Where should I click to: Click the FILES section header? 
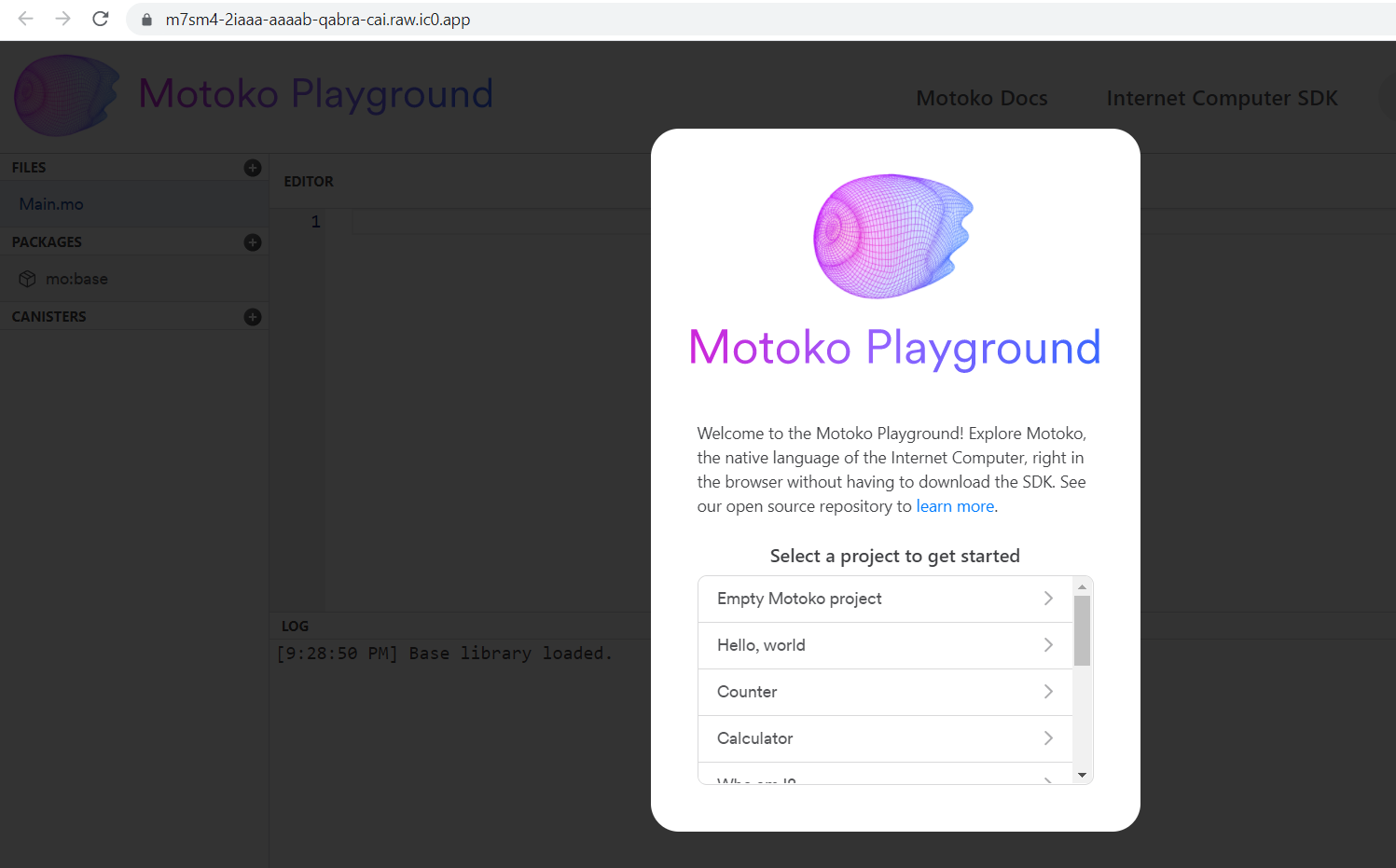click(29, 168)
